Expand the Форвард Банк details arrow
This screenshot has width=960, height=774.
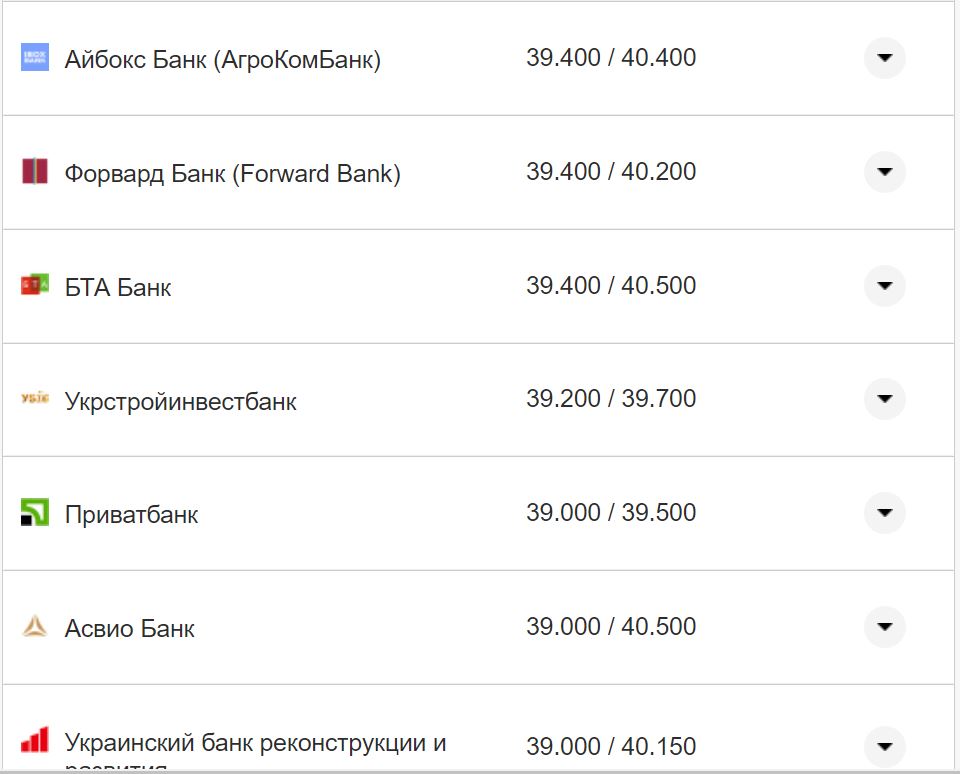[884, 172]
